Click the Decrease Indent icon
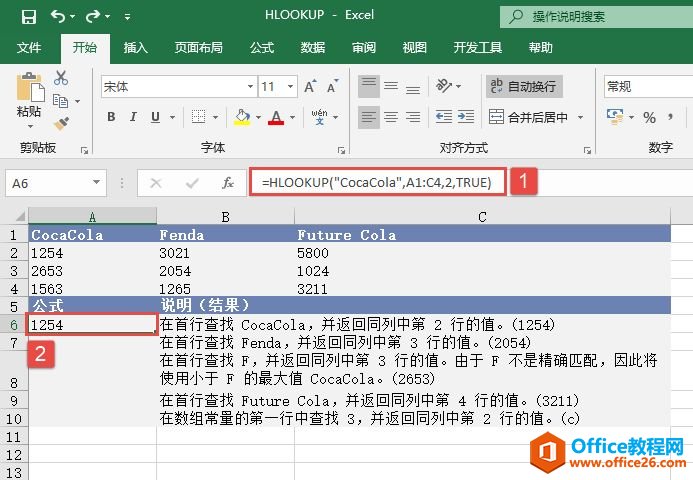Image resolution: width=693 pixels, height=480 pixels. [444, 117]
